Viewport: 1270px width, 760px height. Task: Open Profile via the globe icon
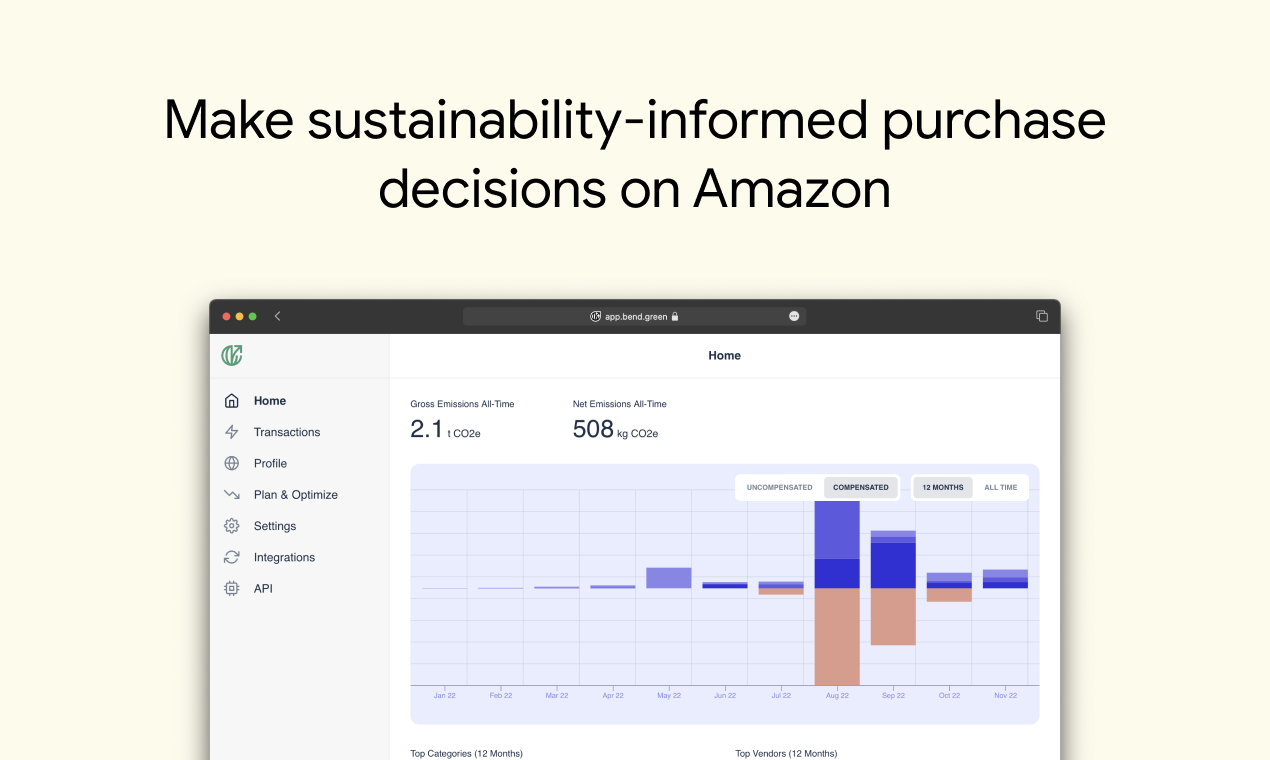232,463
